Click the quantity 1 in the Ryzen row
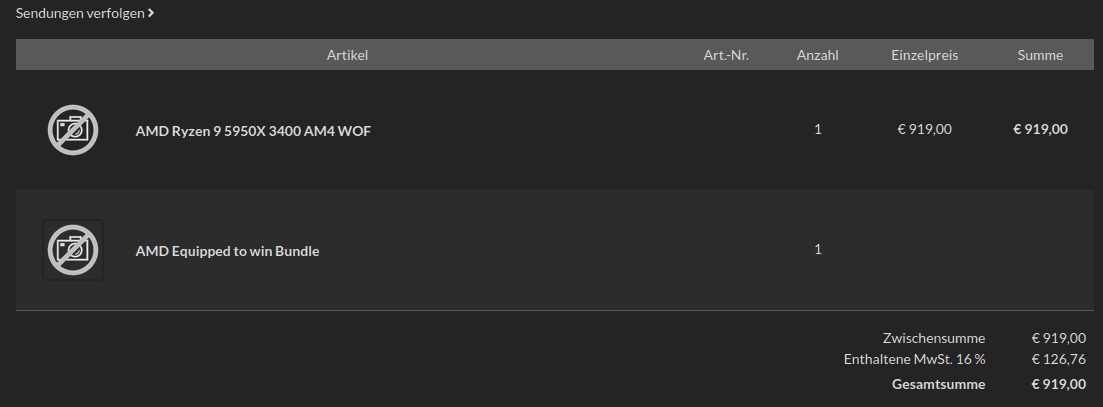Viewport: 1103px width, 407px height. tap(817, 129)
